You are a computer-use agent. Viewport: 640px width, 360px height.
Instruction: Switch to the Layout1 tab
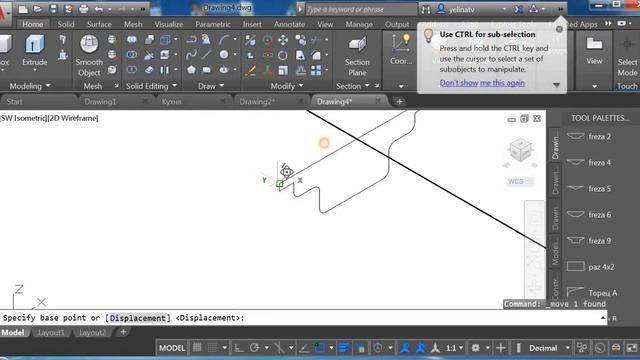click(51, 333)
